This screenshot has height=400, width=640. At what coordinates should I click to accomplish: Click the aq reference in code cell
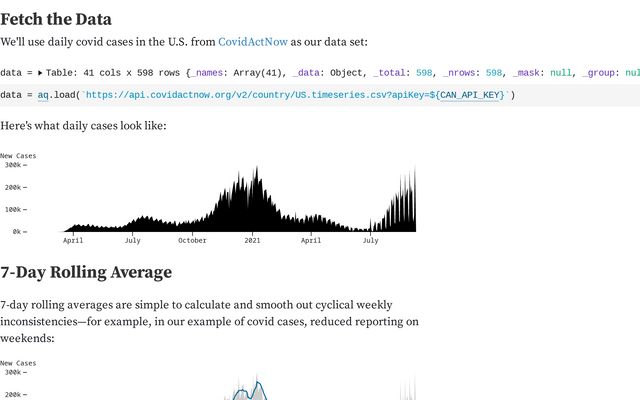[x=43, y=95]
